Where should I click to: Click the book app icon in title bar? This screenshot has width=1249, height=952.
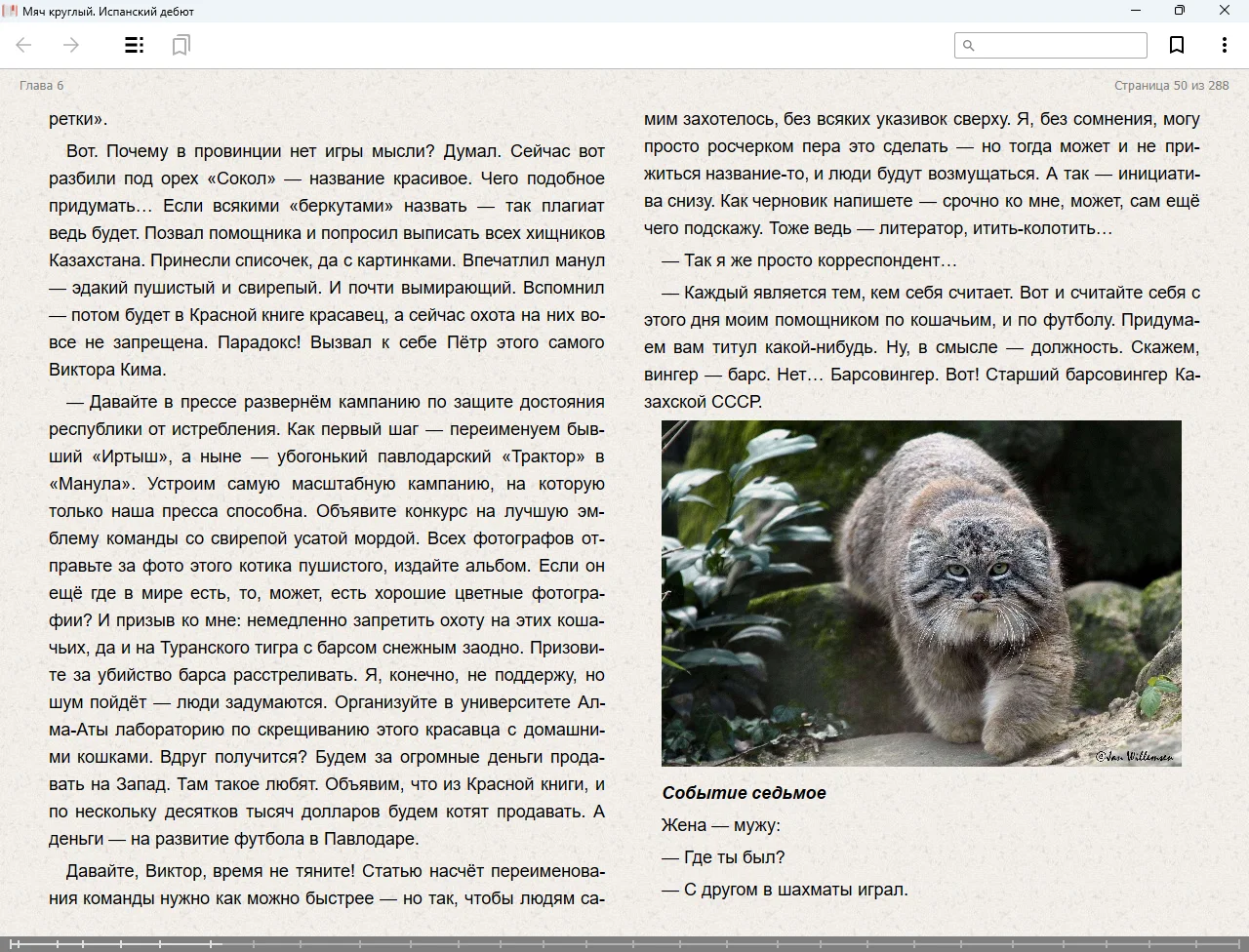coord(10,11)
